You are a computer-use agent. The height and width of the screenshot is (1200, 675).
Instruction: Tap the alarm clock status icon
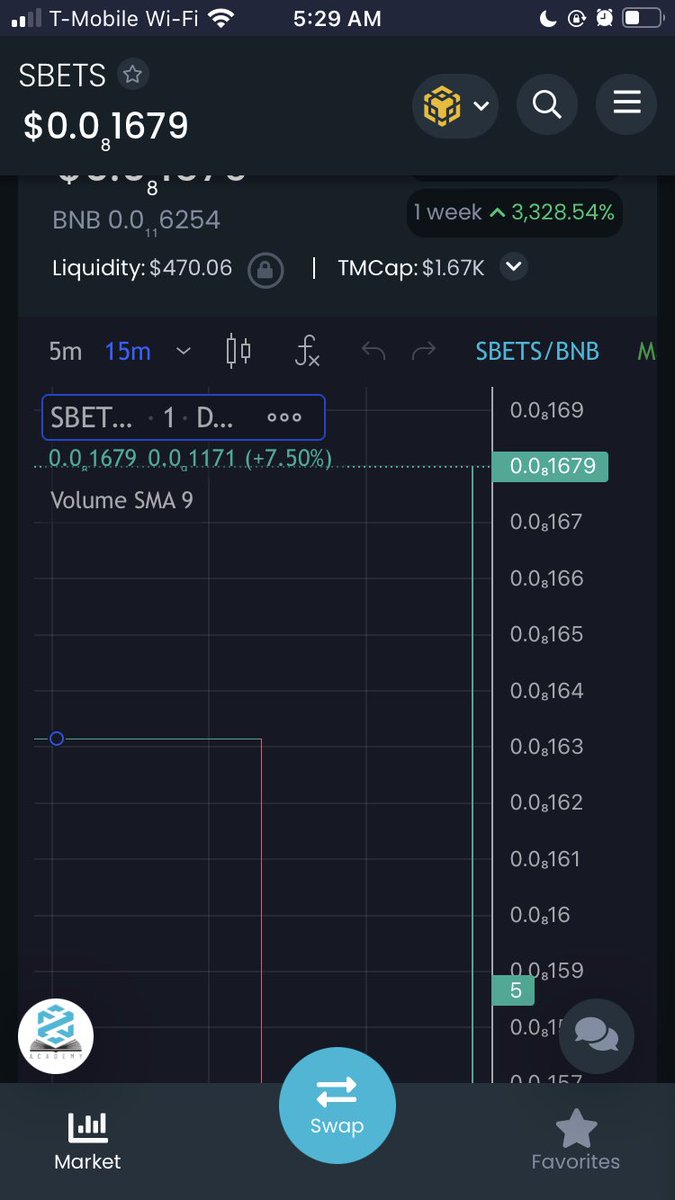point(605,18)
